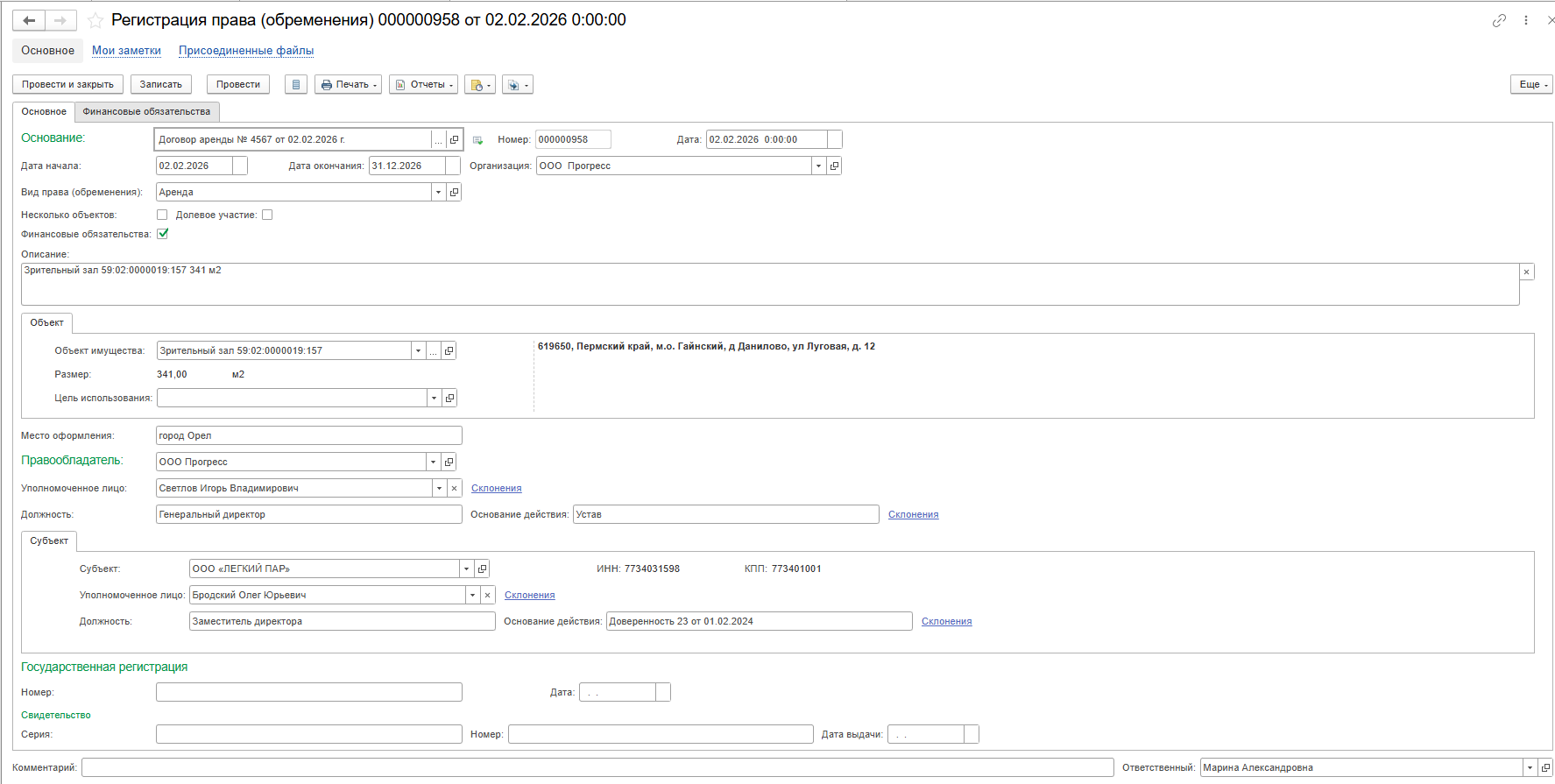
Task: Click the fill-from-basis icon next to Основание
Action: click(477, 140)
